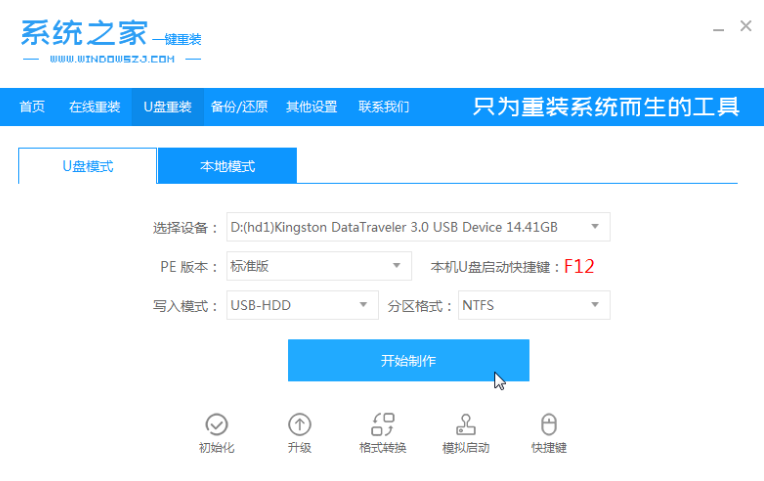
Task: Switch to the 本地模式 tab
Action: [x=227, y=166]
